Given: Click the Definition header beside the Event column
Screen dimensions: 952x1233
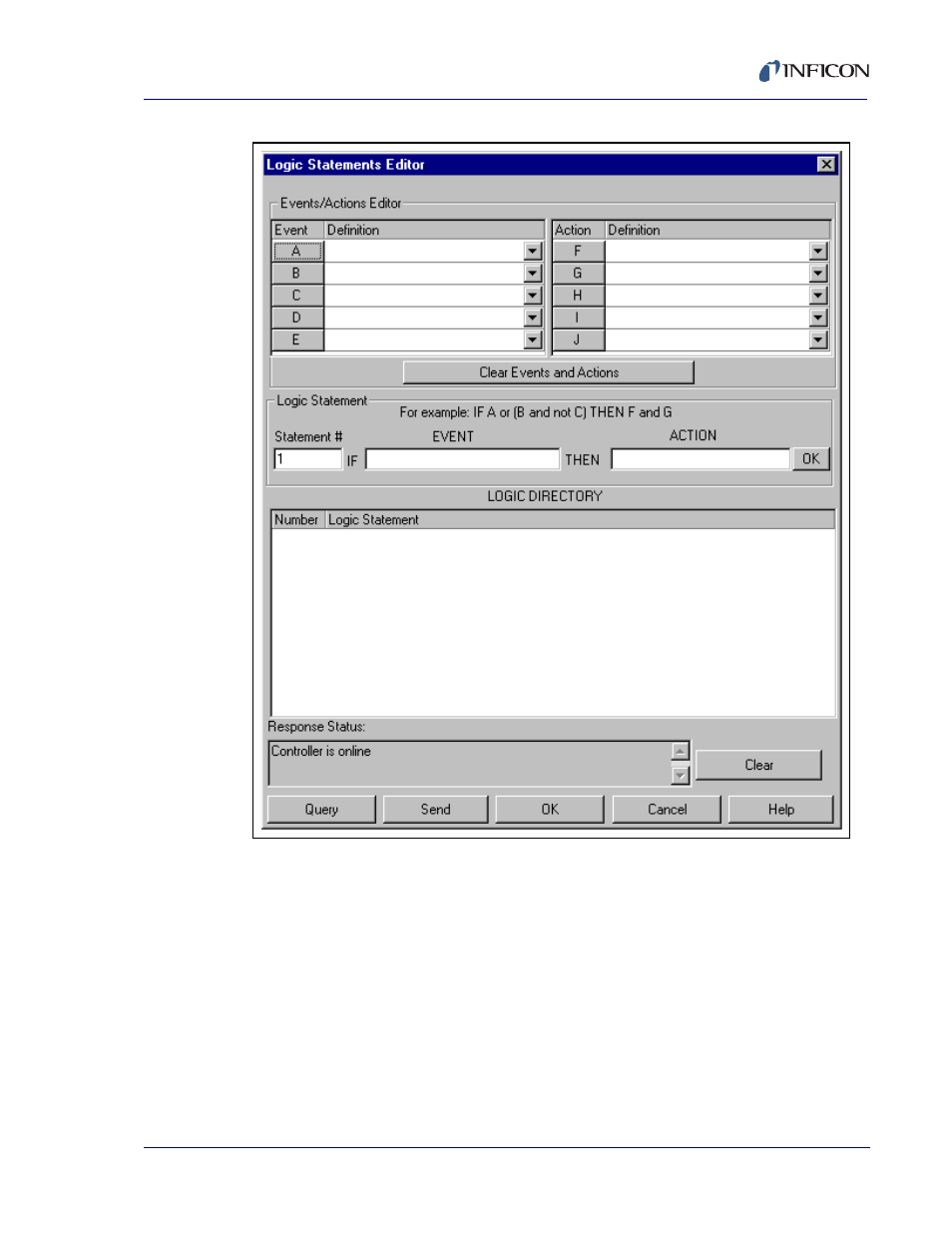Looking at the screenshot, I should click(x=434, y=230).
